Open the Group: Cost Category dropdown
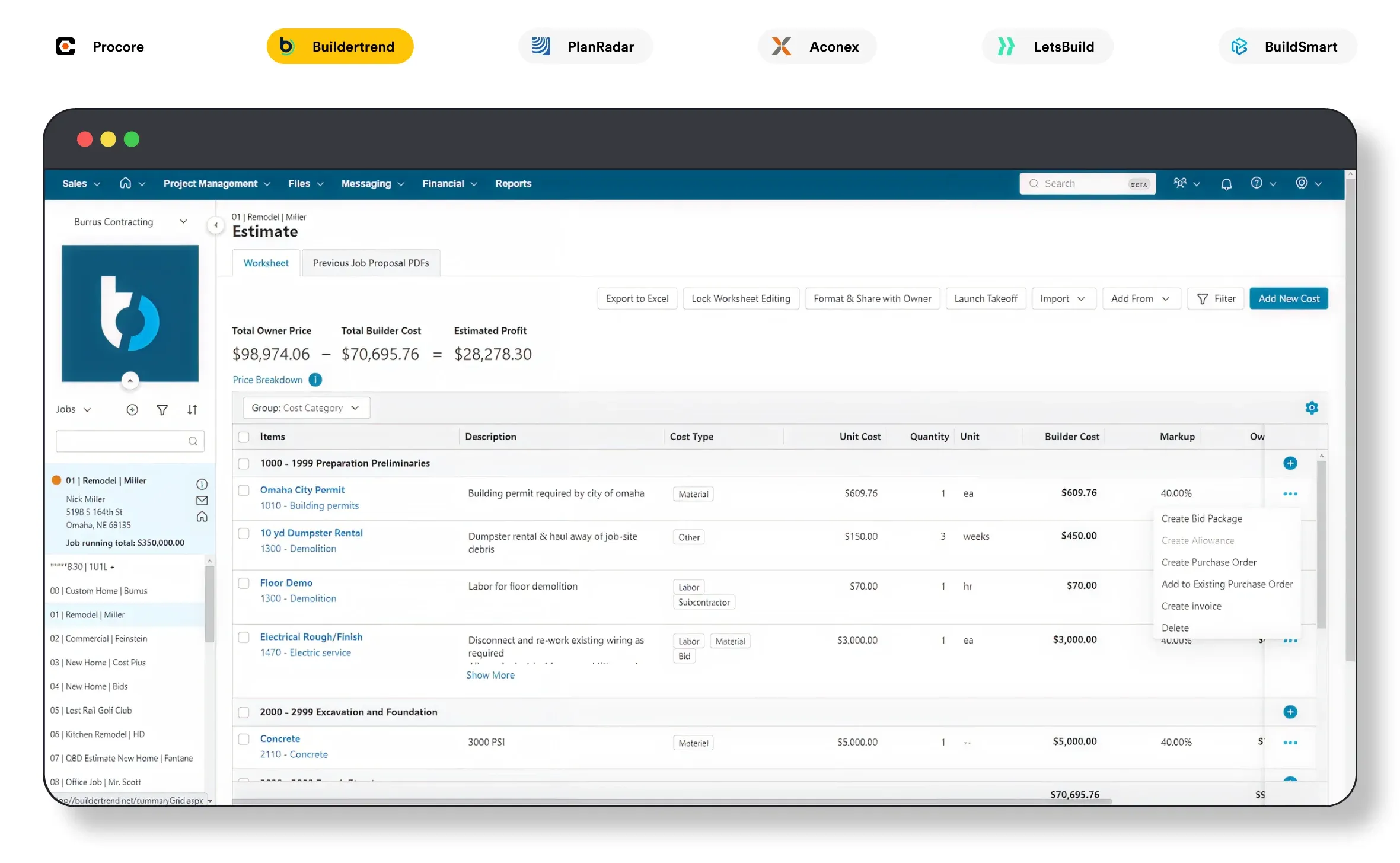The image size is (1400, 863). pyautogui.click(x=307, y=408)
